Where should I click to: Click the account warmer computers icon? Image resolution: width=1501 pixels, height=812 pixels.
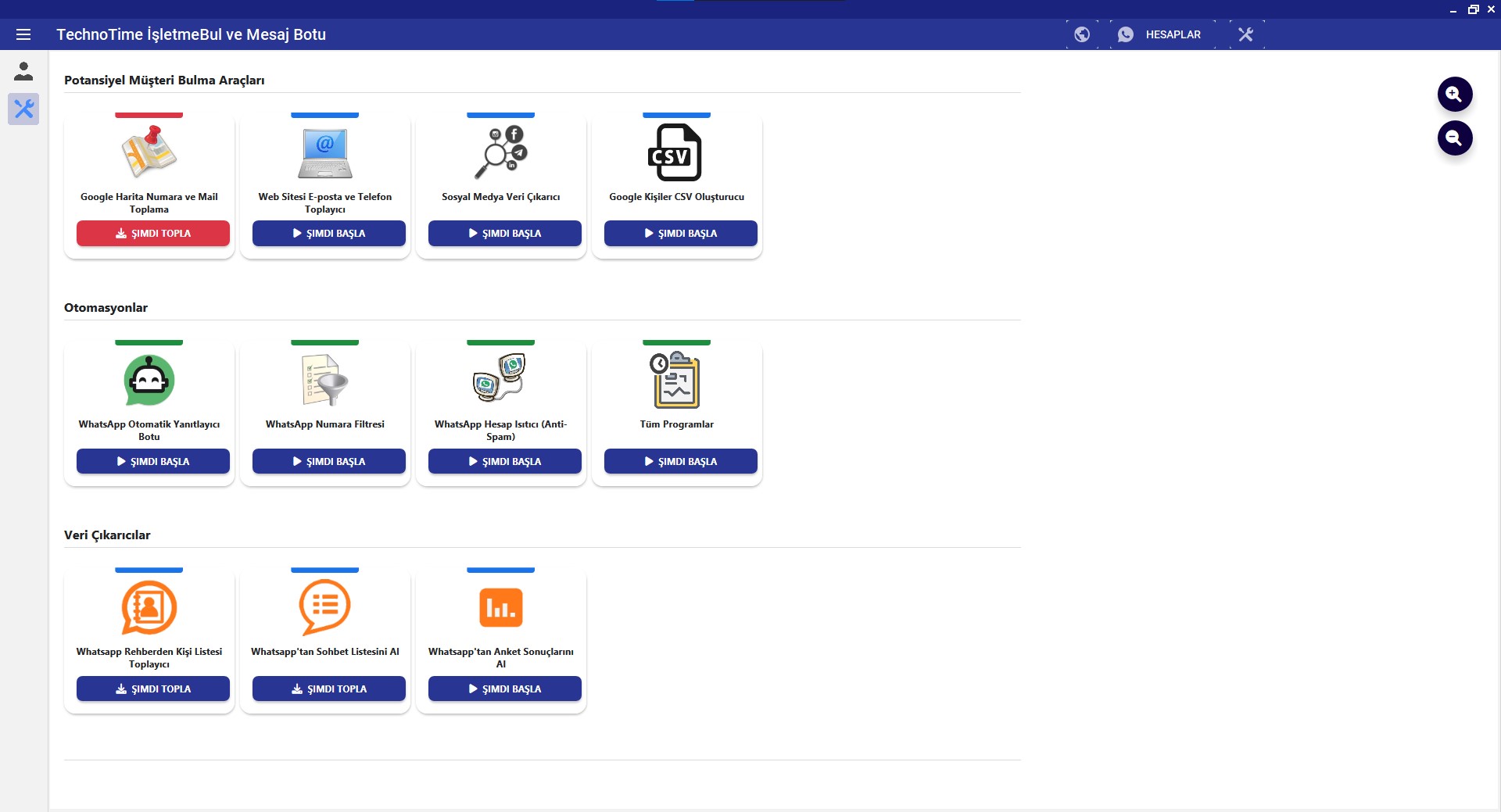(500, 378)
